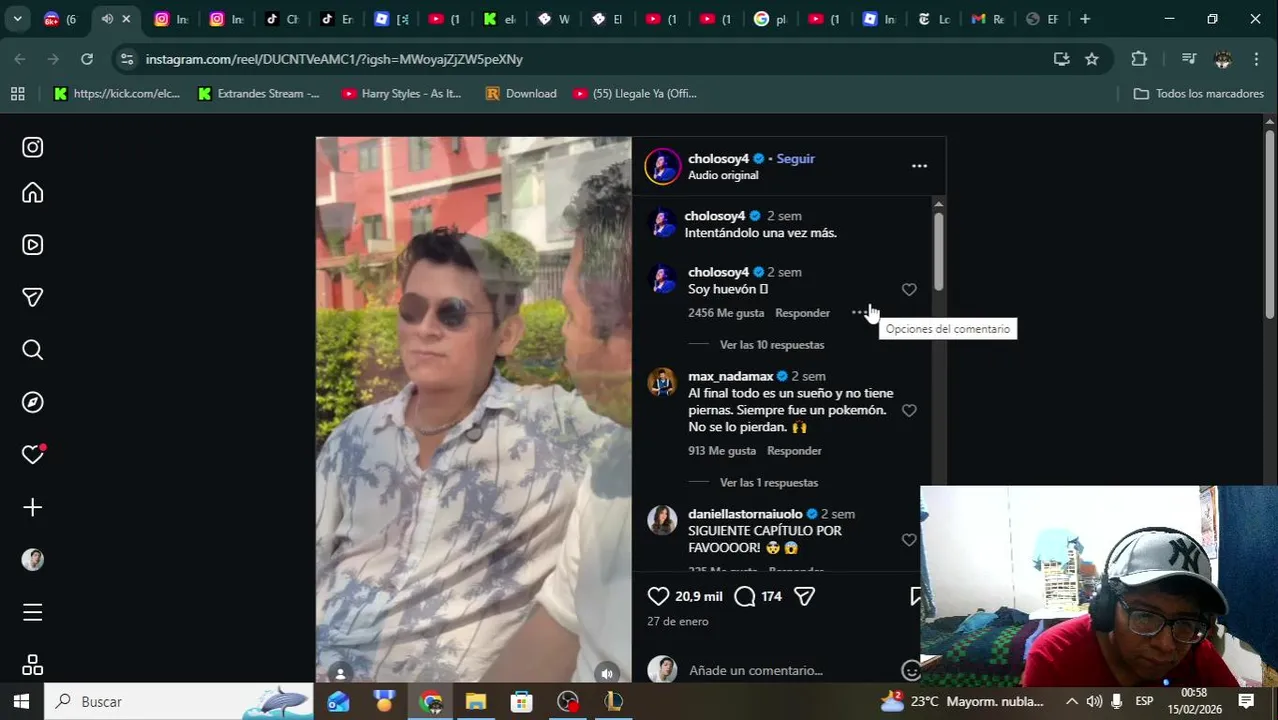The width and height of the screenshot is (1278, 720).
Task: Open post options three dots beside Seguir
Action: (x=919, y=166)
